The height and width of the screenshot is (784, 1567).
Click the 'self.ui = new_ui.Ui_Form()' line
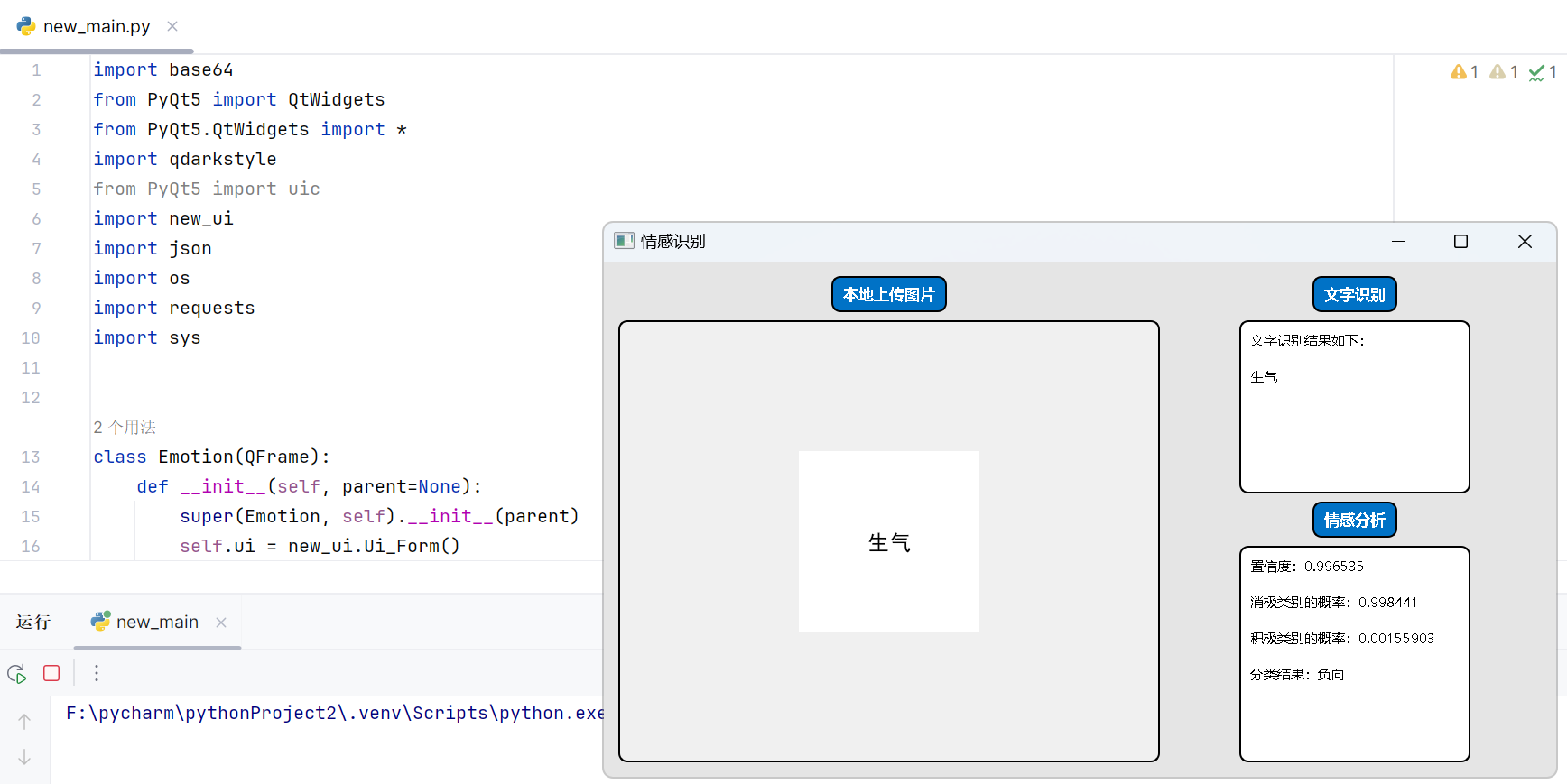[320, 546]
